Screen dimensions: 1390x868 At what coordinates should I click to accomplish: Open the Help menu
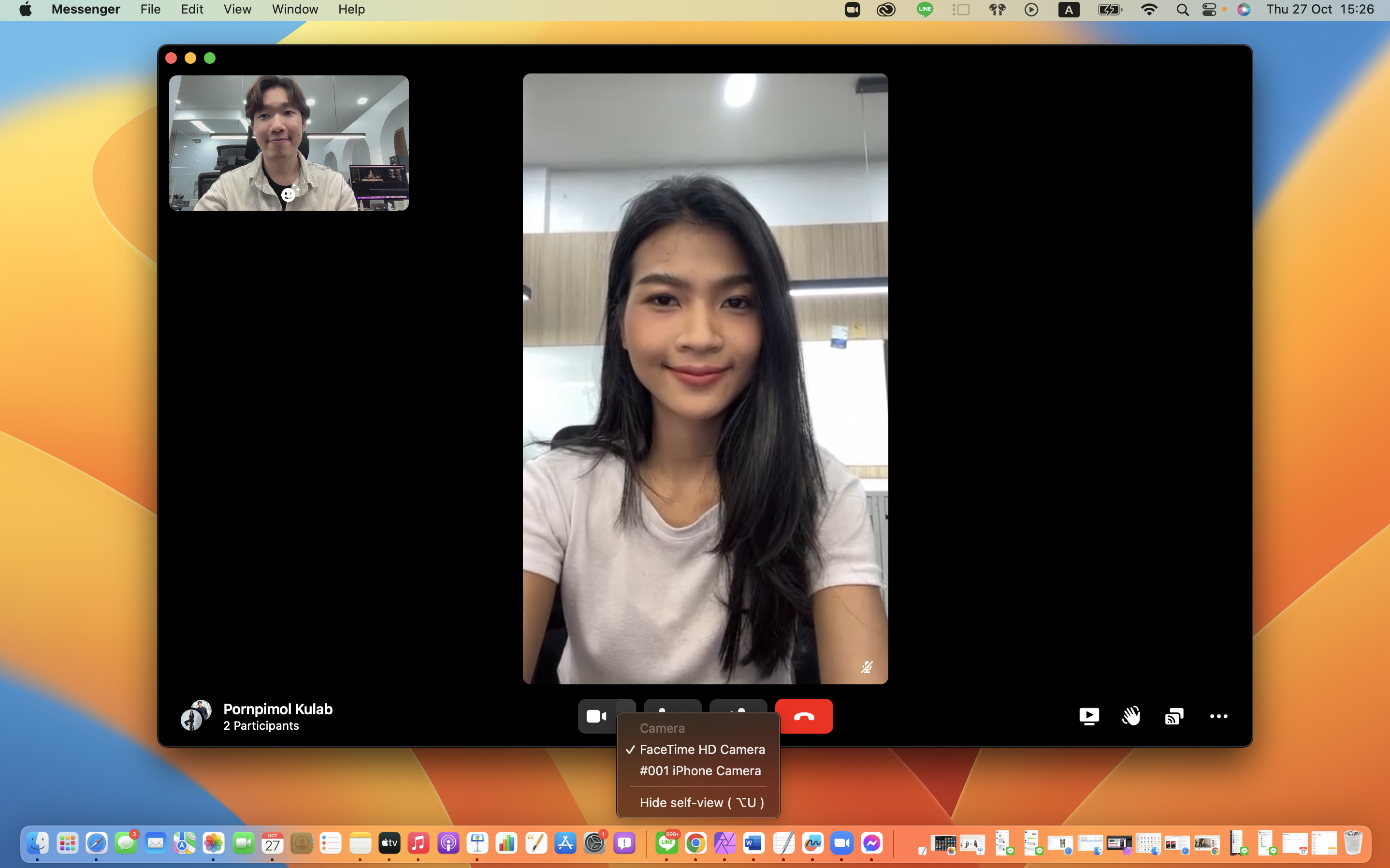(x=351, y=9)
